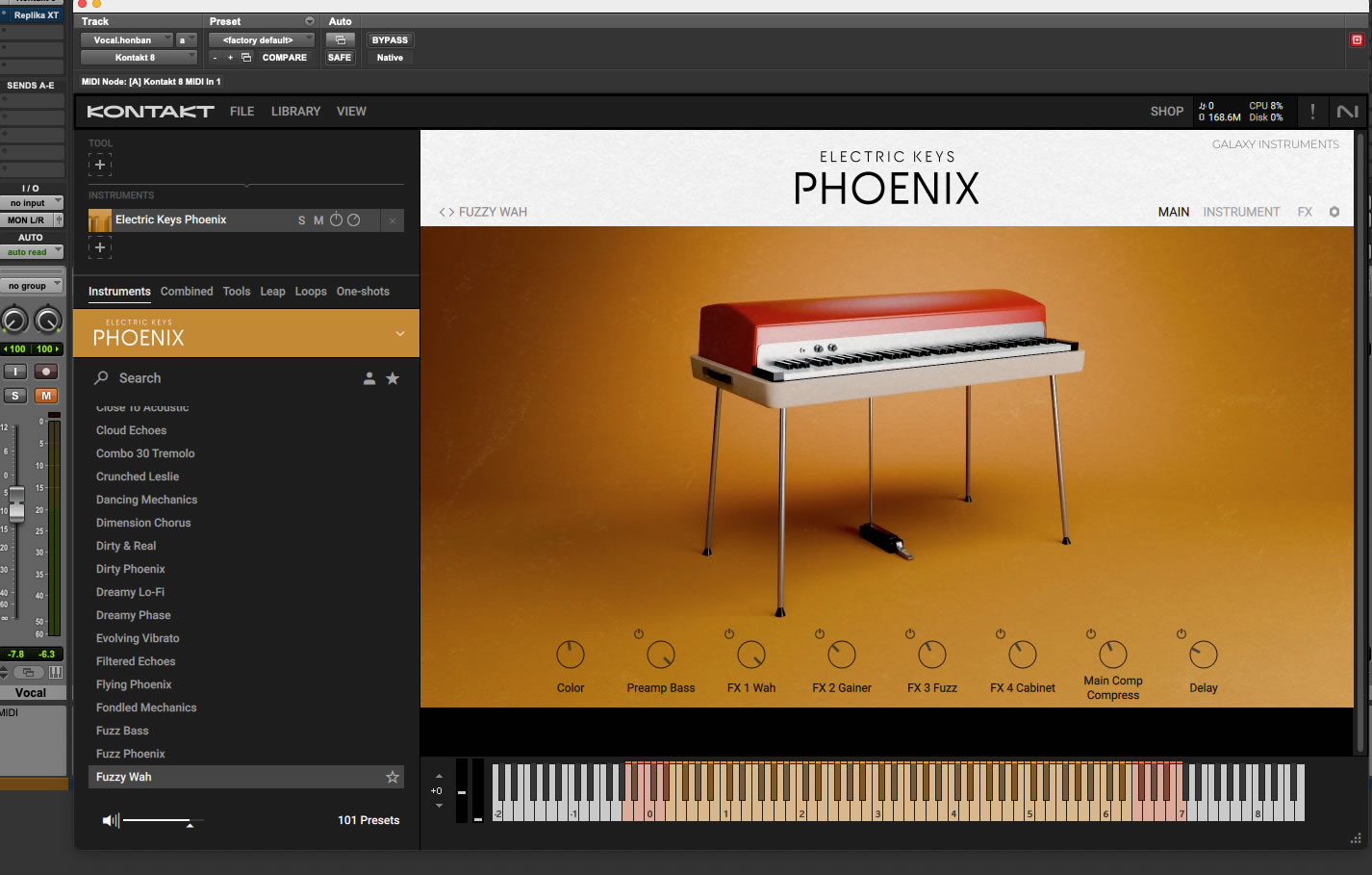
Task: Open the no group dropdown in mixer strip
Action: [32, 286]
